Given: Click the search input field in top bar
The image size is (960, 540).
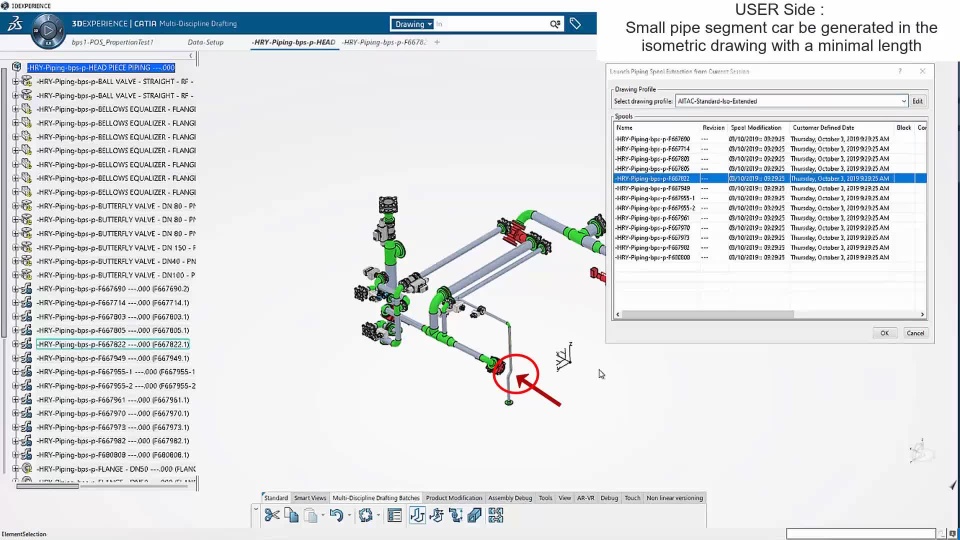Looking at the screenshot, I should click(491, 24).
